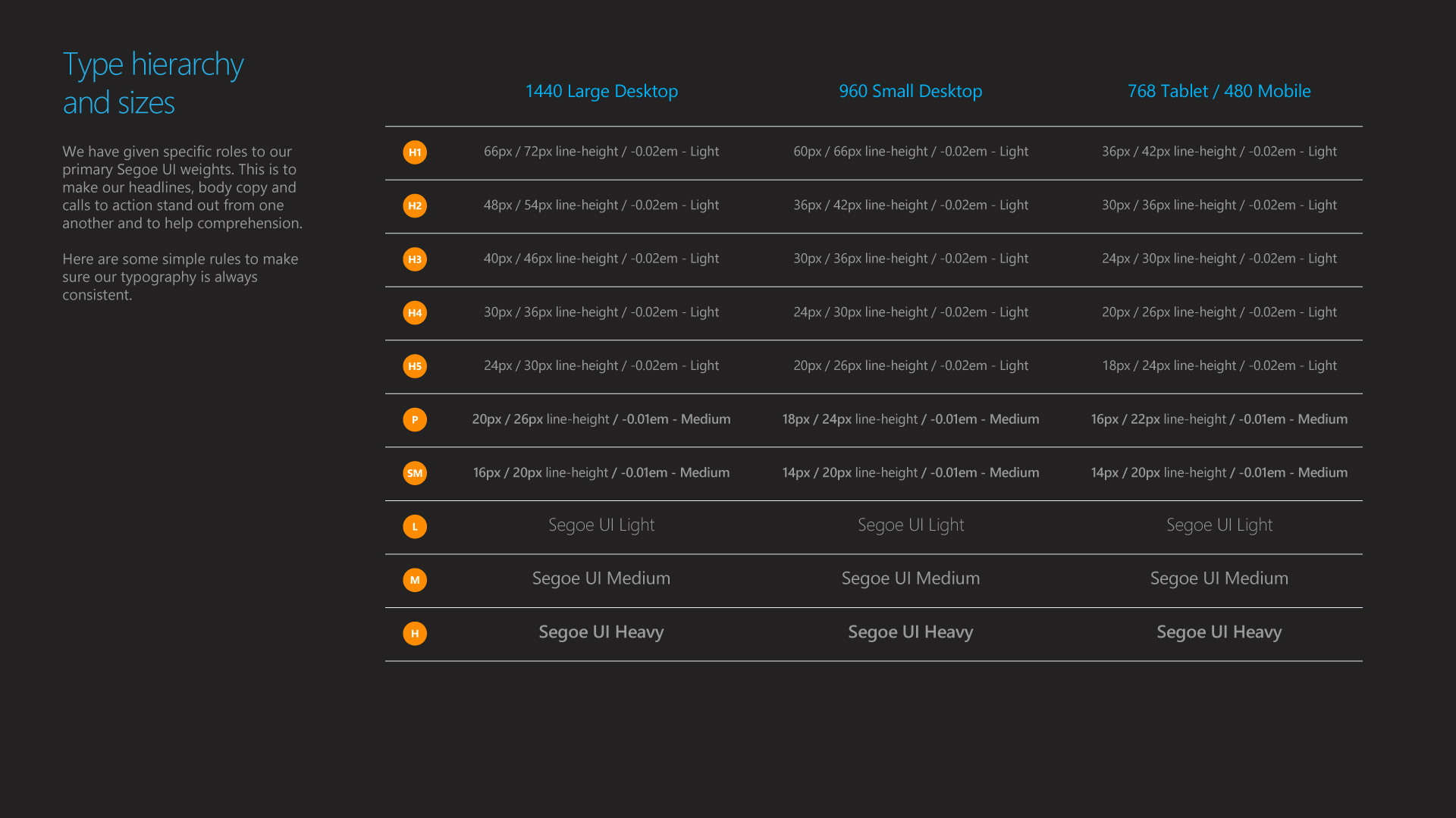Click the Type hierarchy and sizes title

pyautogui.click(x=153, y=83)
